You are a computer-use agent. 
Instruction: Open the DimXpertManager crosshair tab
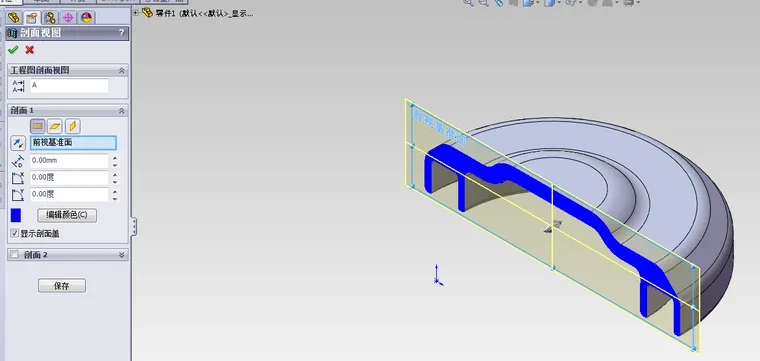tap(68, 18)
